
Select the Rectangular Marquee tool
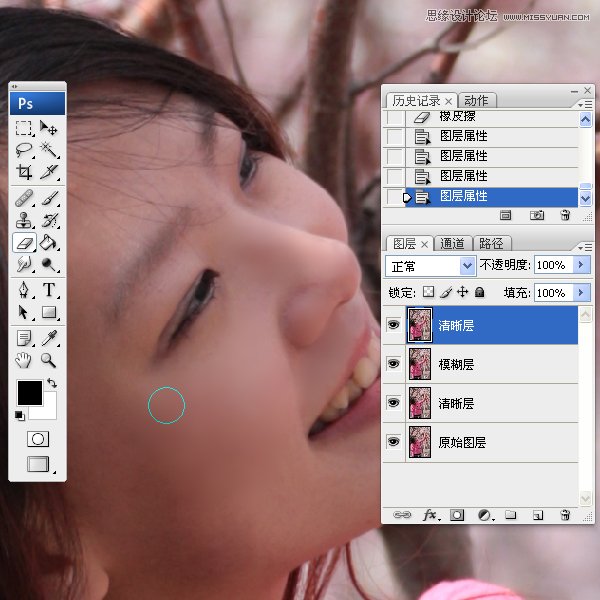pyautogui.click(x=24, y=128)
